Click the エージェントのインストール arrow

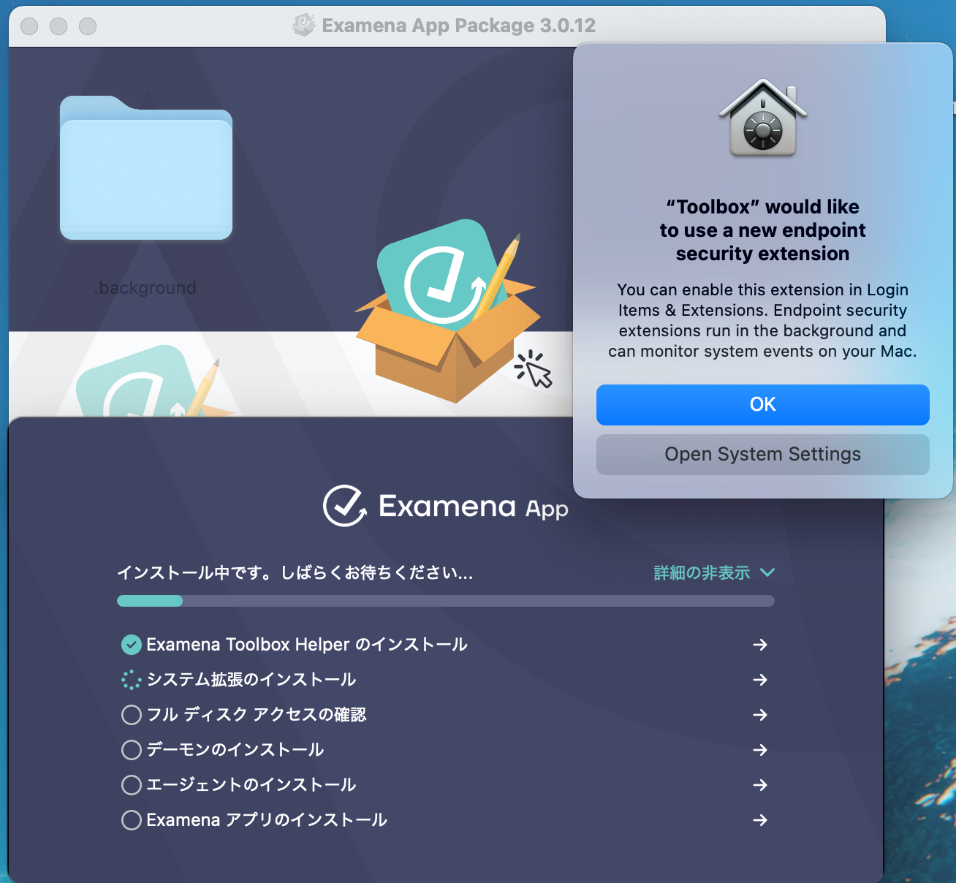pyautogui.click(x=760, y=785)
